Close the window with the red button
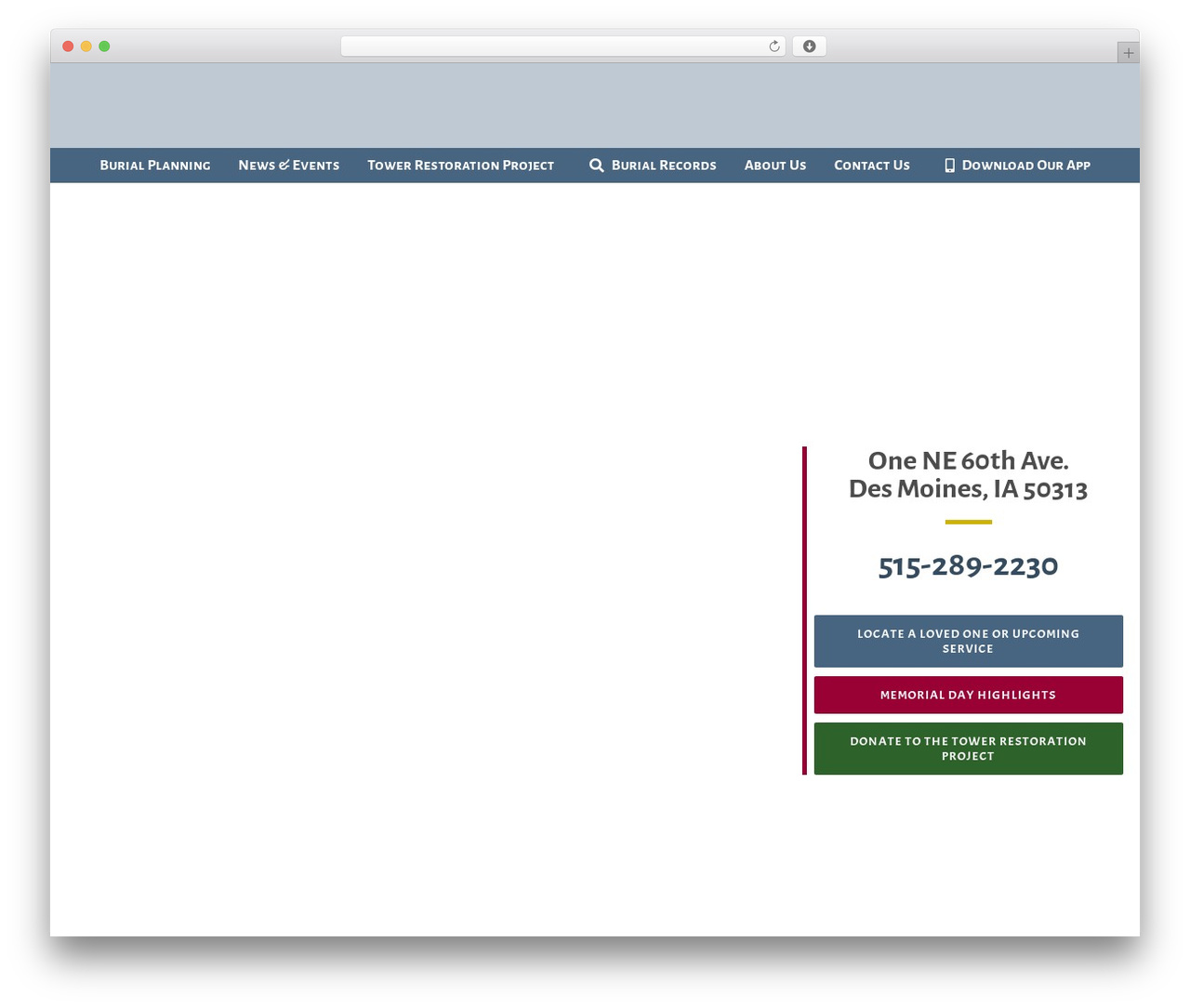This screenshot has height=1008, width=1190. (68, 46)
